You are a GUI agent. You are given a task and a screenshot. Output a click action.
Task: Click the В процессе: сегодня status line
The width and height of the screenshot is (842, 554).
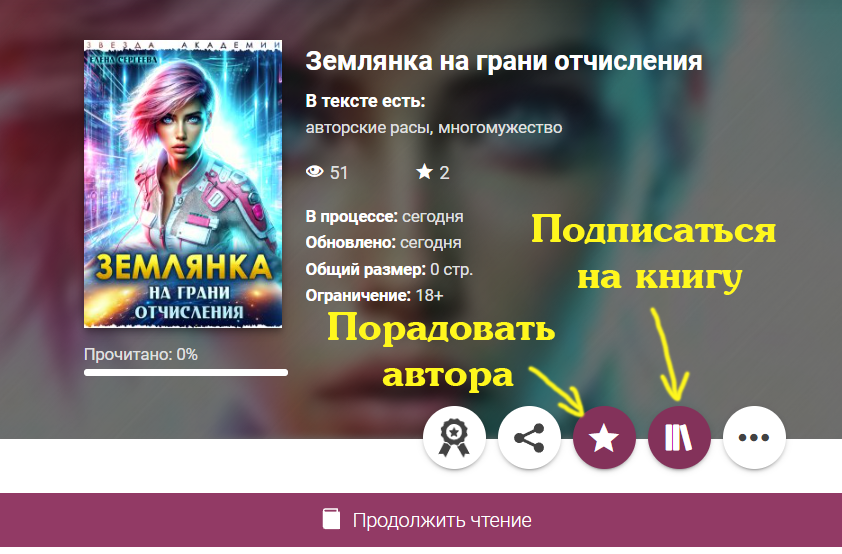[x=384, y=217]
